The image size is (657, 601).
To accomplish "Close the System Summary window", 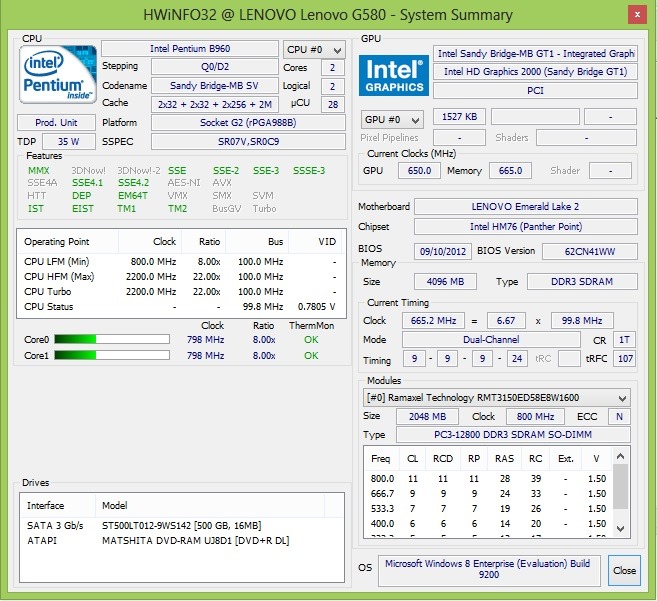I will pos(637,15).
